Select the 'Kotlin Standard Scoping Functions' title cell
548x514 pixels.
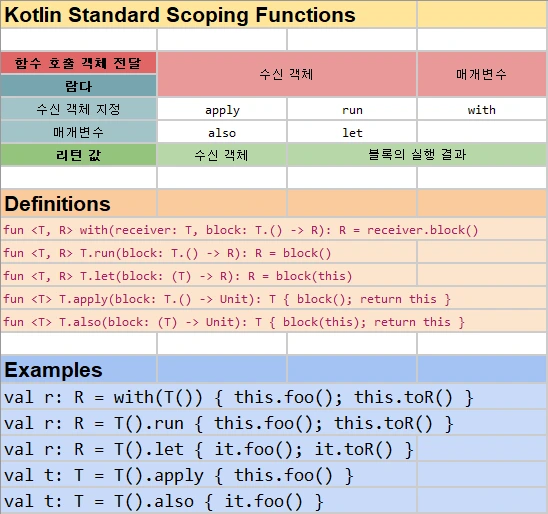(208, 14)
